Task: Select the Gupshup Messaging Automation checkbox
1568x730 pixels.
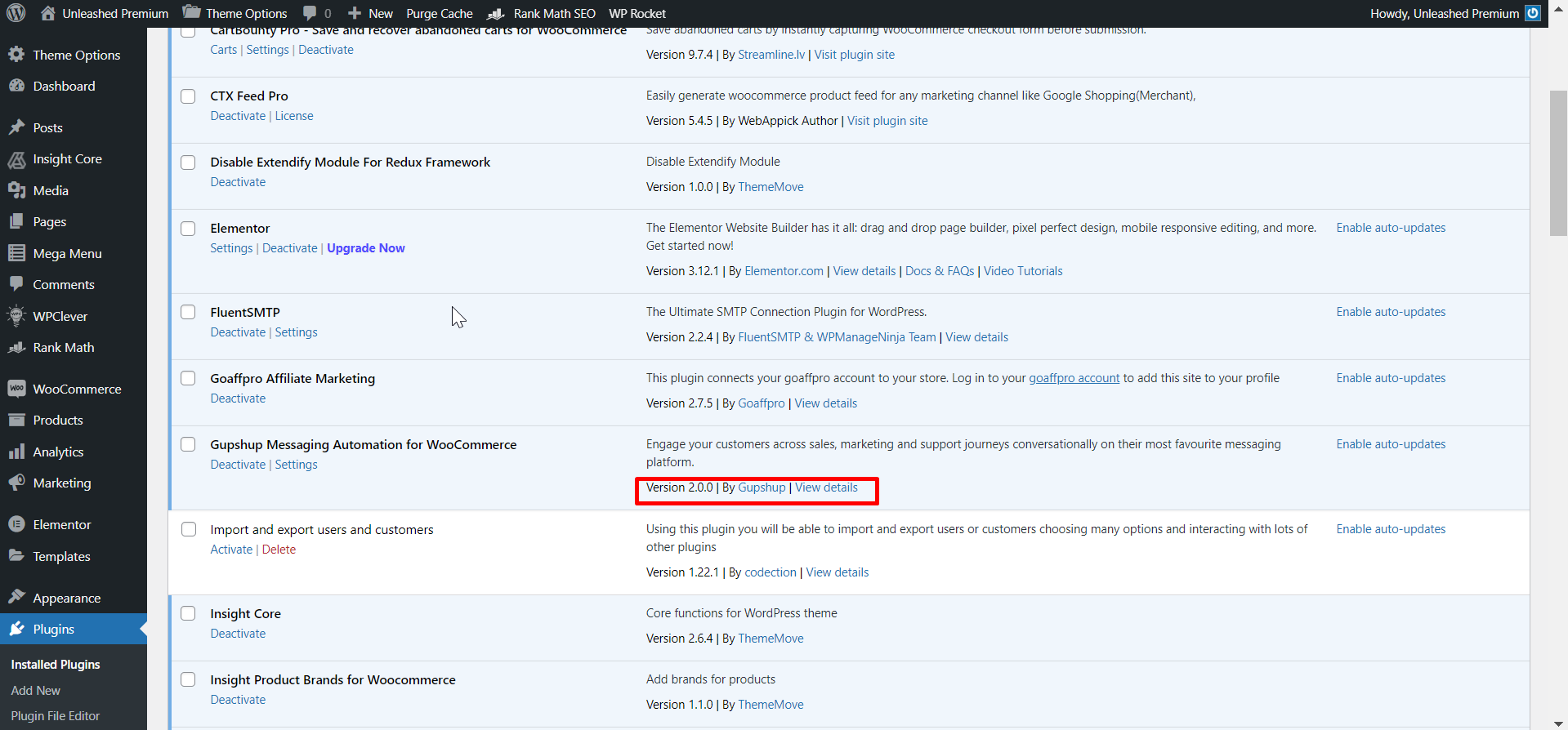Action: coord(188,444)
